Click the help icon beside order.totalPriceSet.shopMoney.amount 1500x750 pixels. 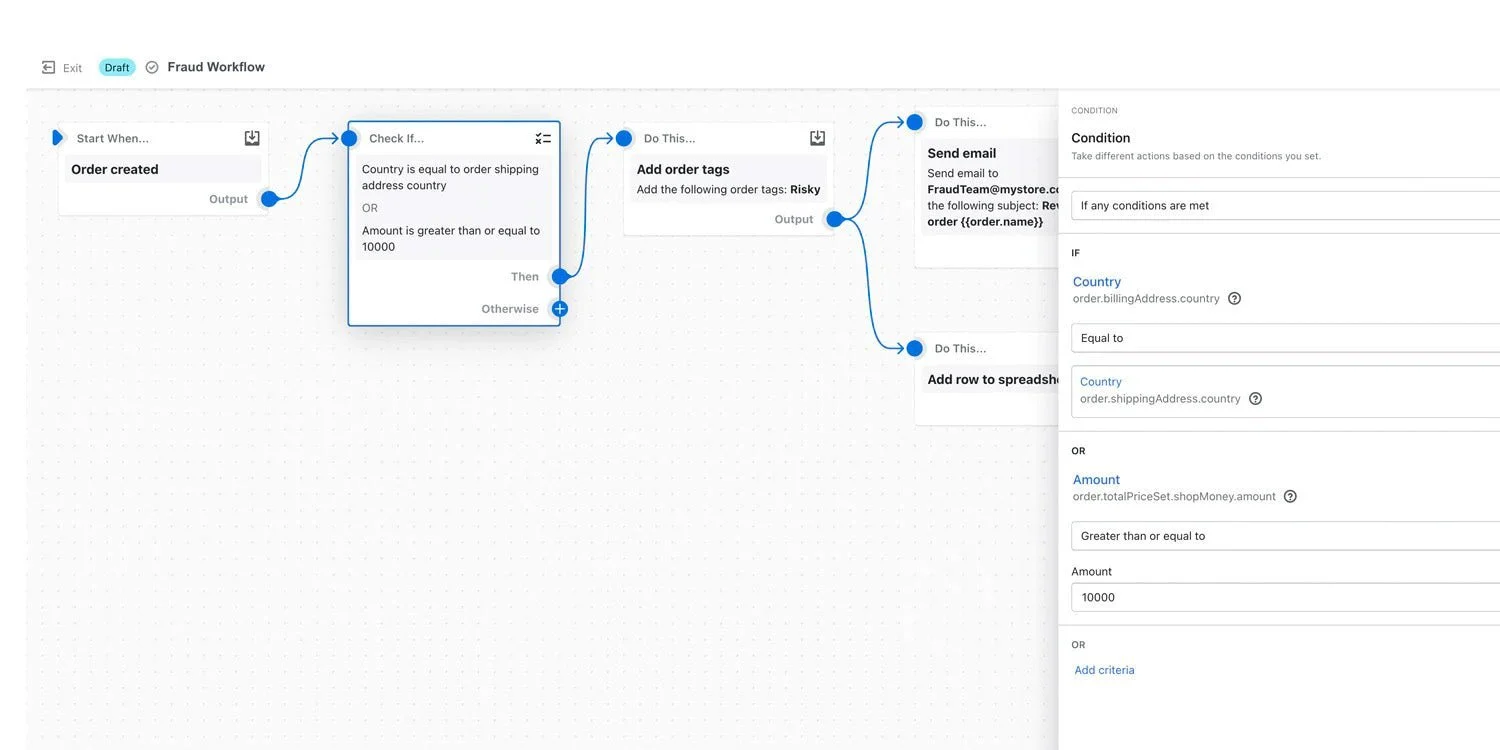pos(1289,495)
